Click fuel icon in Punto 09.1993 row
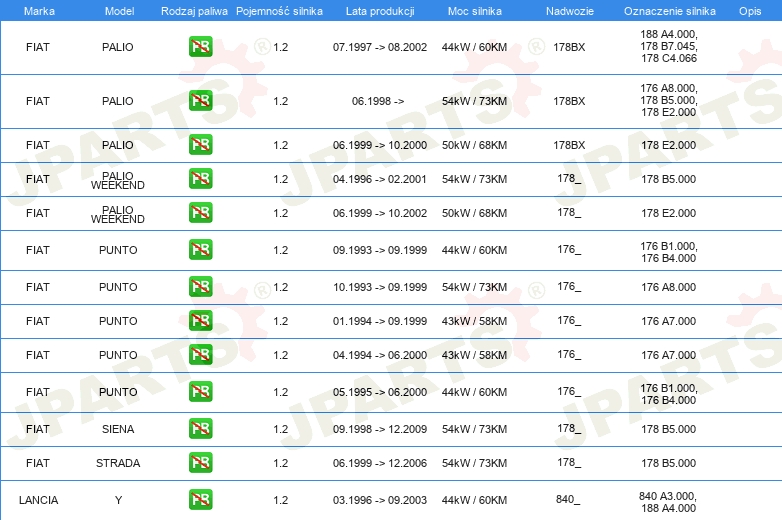The image size is (782, 520). (x=200, y=250)
